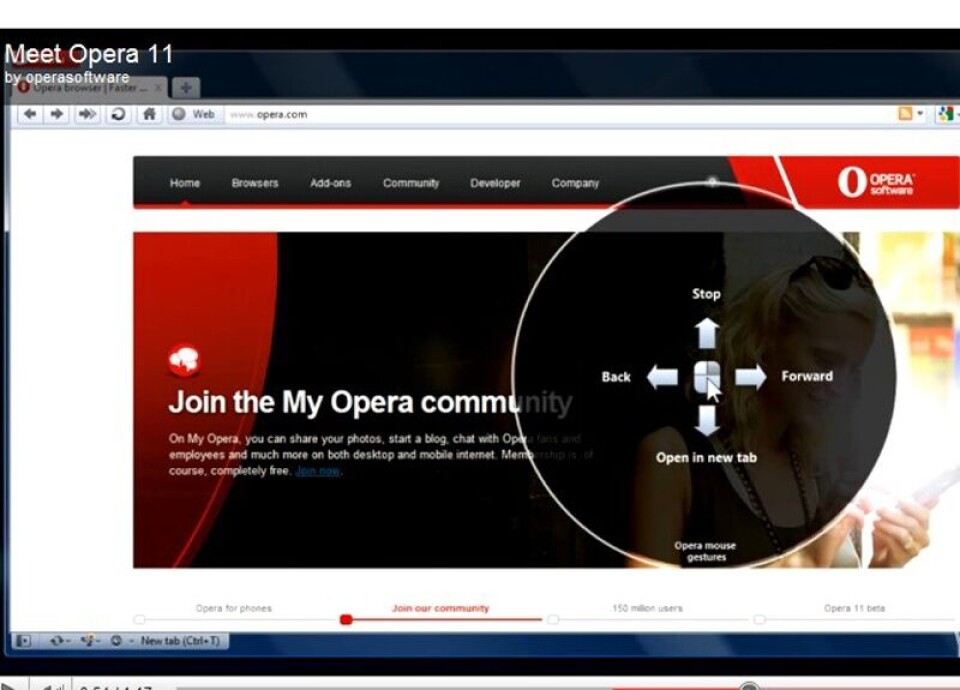Click the Join the My Opera community heading
960x690 pixels.
click(x=370, y=403)
